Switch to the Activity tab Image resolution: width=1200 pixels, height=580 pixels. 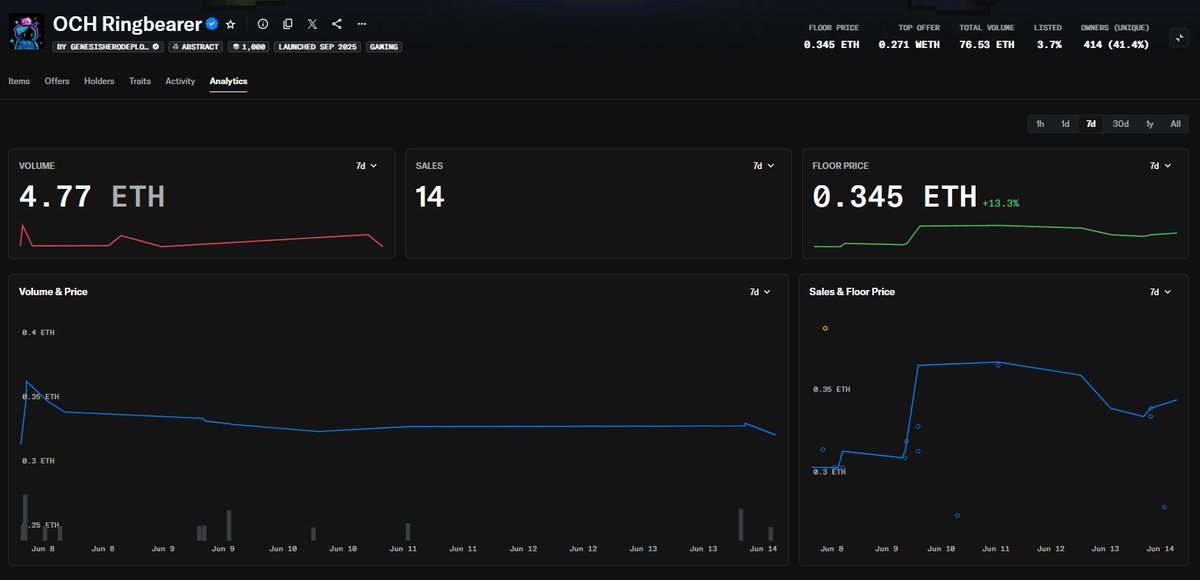(x=180, y=81)
